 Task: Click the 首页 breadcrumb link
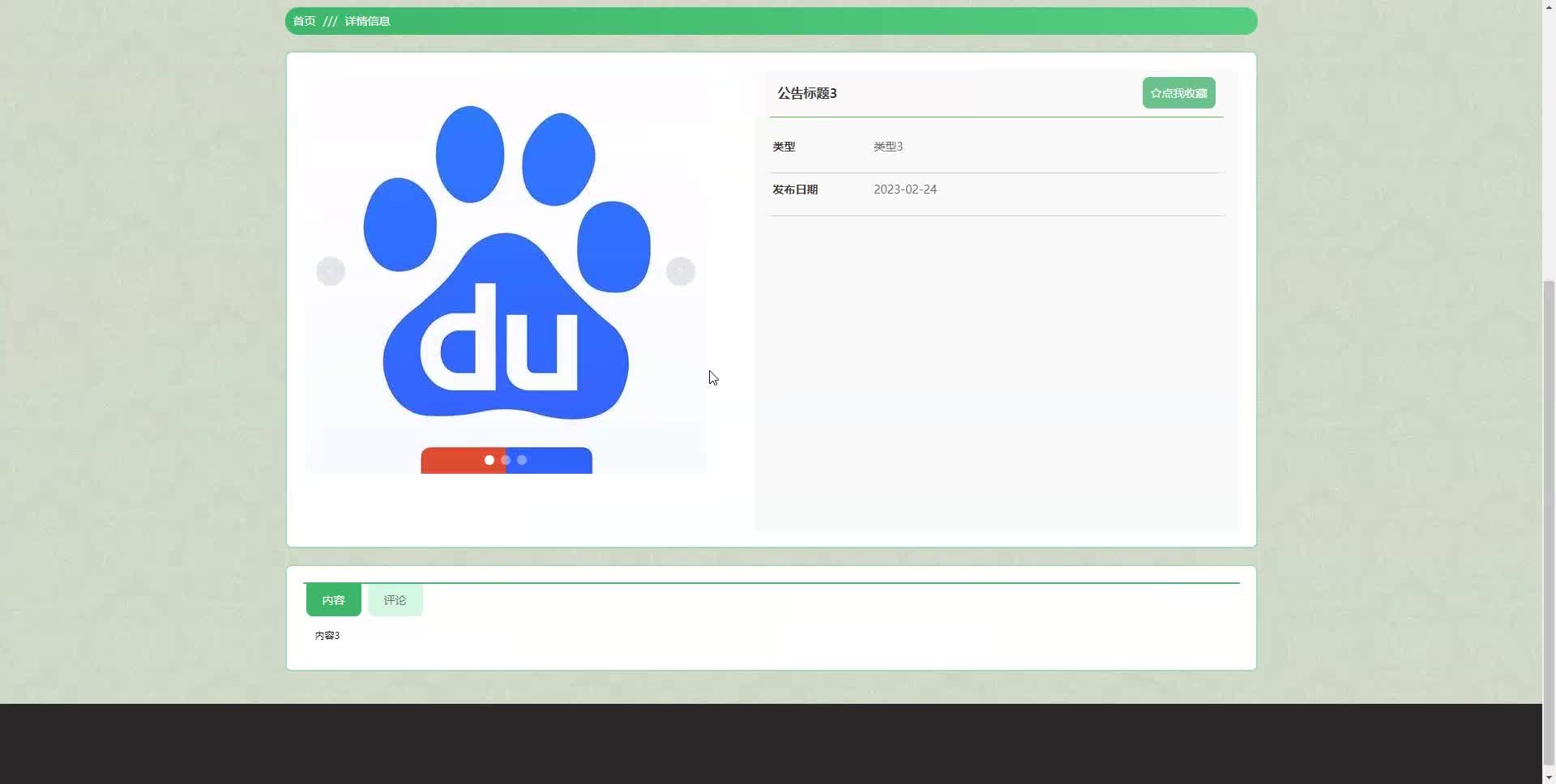[304, 21]
